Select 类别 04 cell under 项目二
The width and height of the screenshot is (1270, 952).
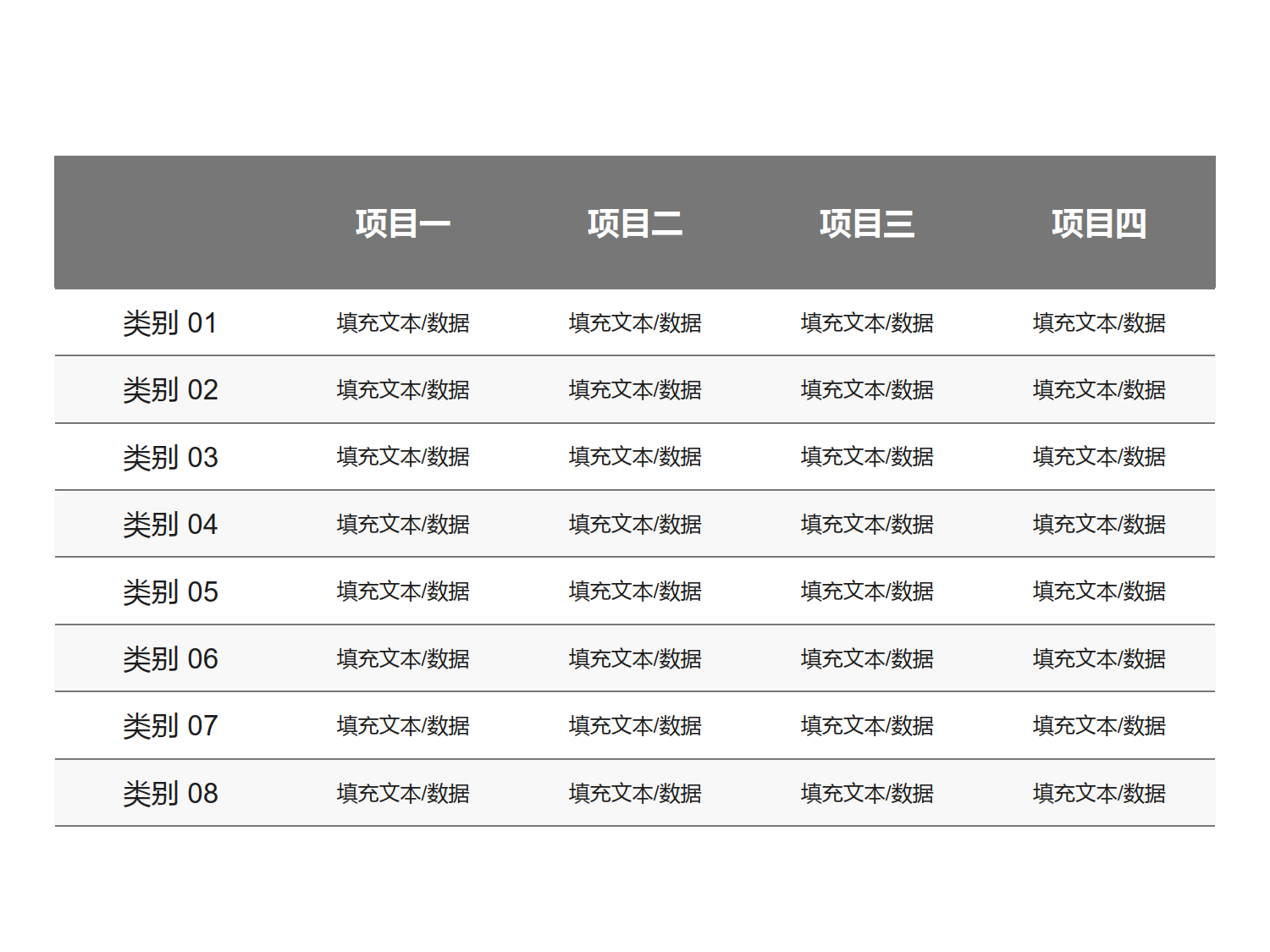point(635,524)
